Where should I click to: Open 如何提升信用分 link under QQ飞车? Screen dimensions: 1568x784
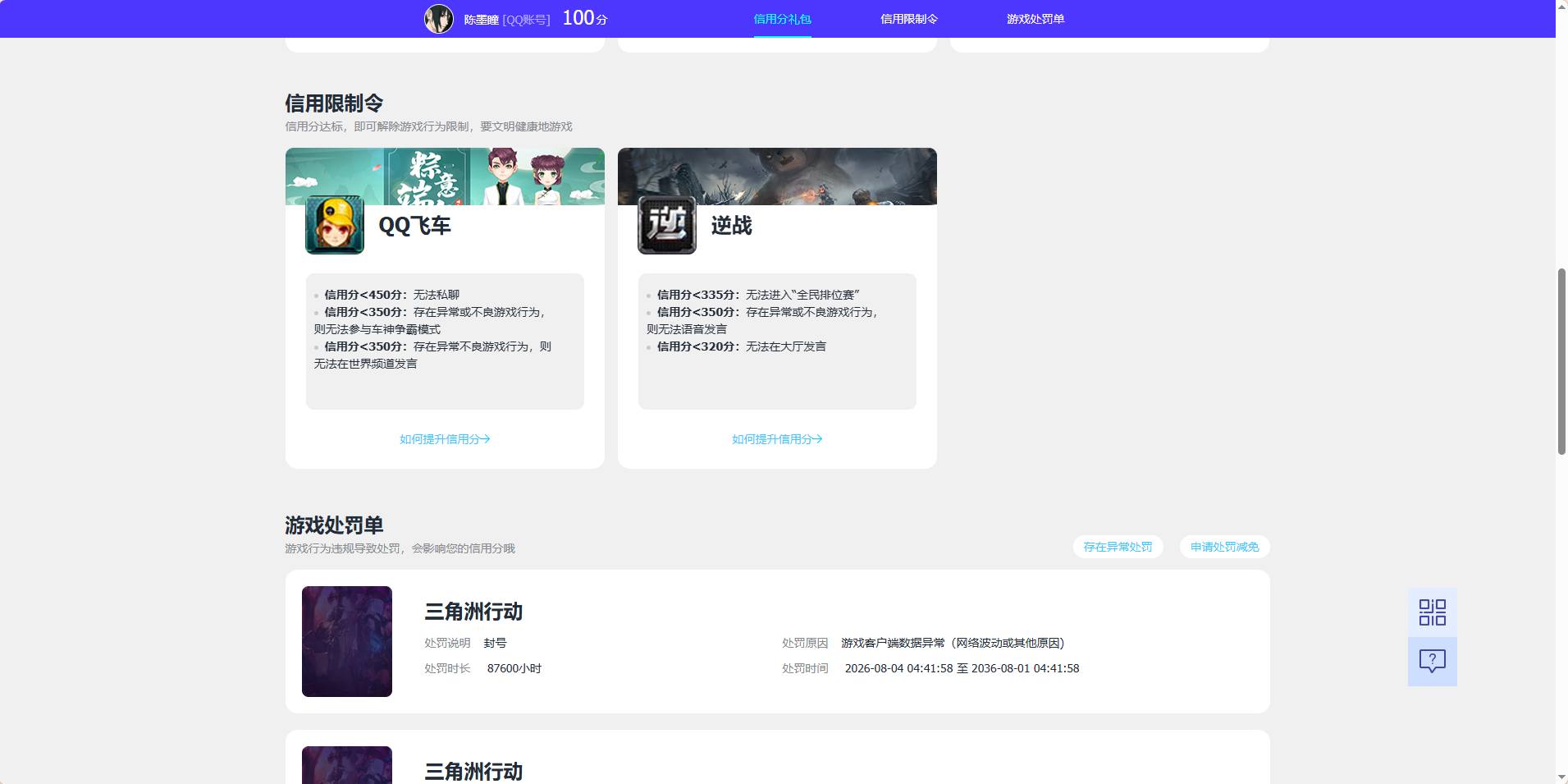tap(445, 439)
